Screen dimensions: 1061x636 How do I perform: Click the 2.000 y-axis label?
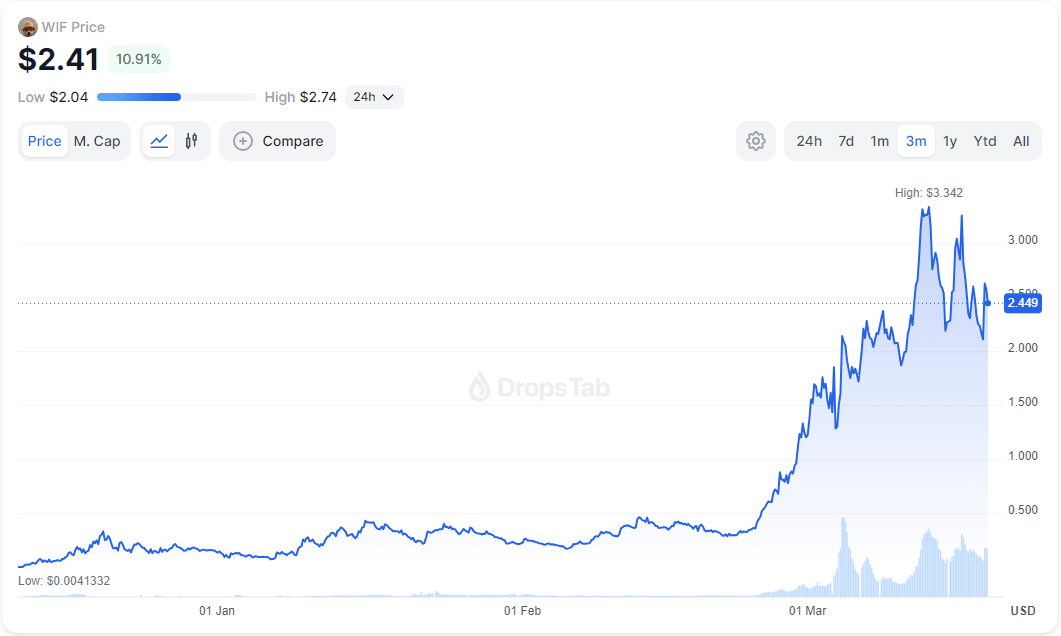coord(1022,348)
